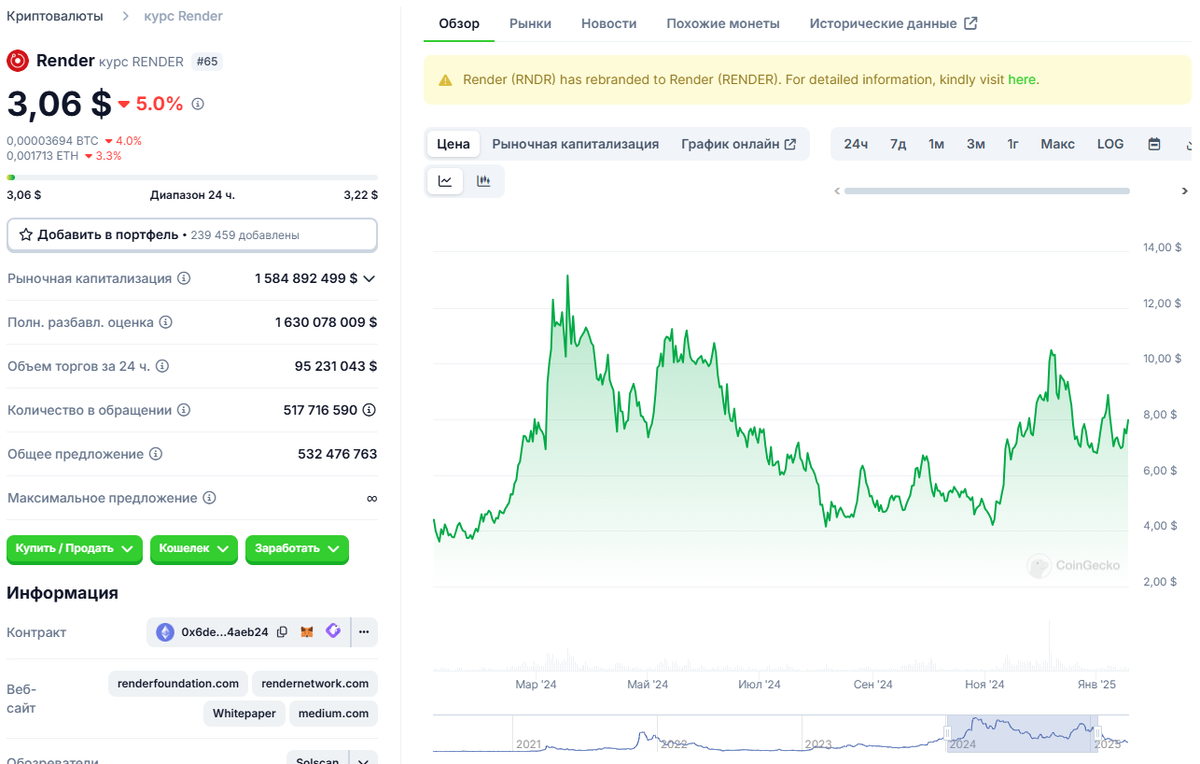Click the Phantom wallet icon
This screenshot has height=764, width=1200.
pyautogui.click(x=332, y=631)
